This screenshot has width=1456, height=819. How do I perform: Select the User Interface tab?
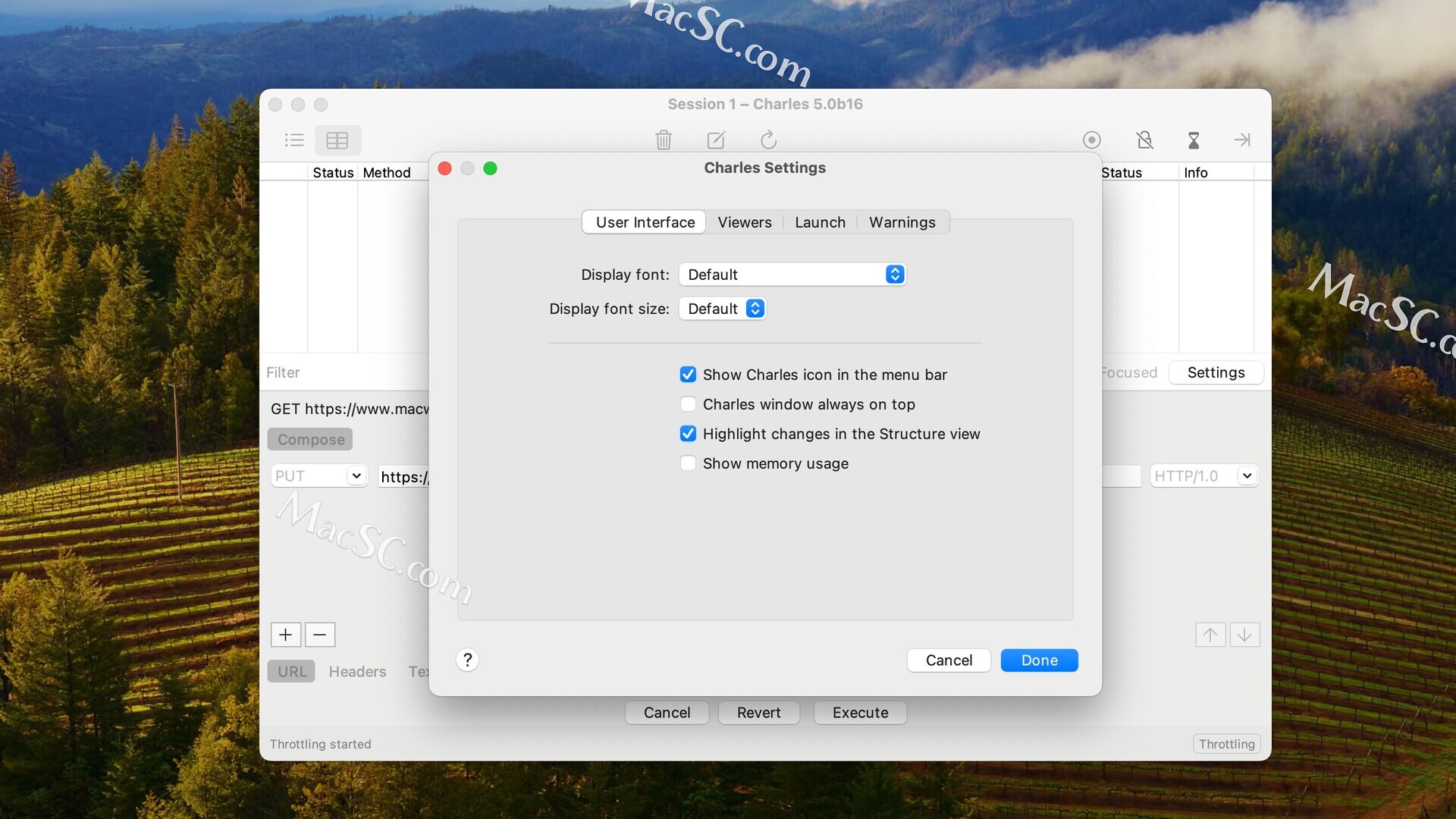(645, 222)
